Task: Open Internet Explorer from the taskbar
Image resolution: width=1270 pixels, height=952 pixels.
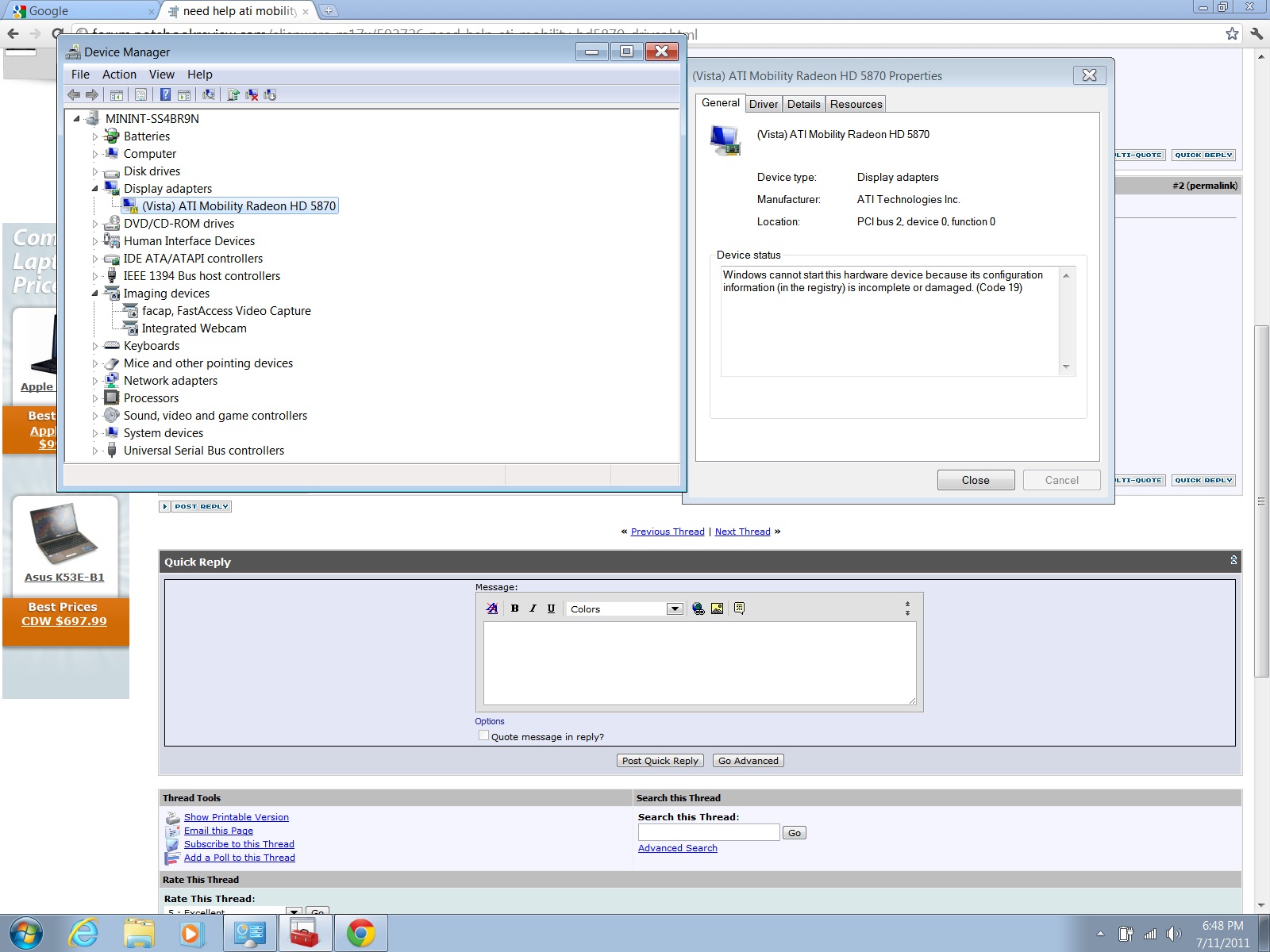Action: coord(83,933)
